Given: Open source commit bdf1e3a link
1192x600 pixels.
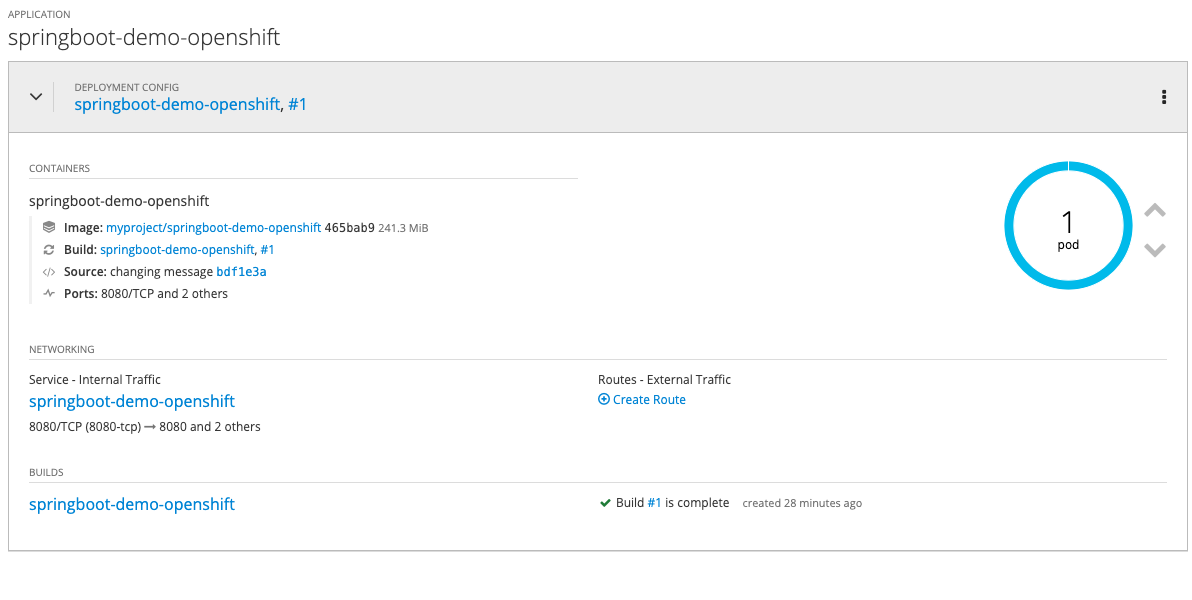Looking at the screenshot, I should pyautogui.click(x=241, y=272).
